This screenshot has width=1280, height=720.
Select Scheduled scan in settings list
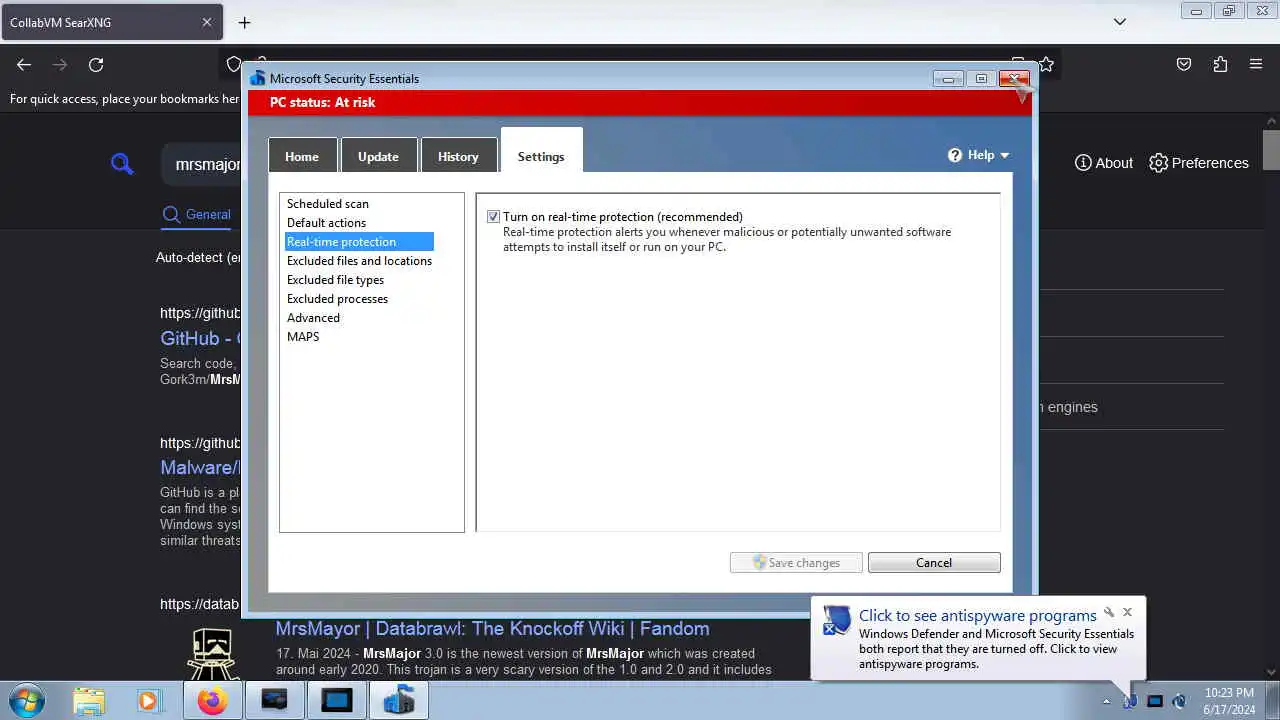tap(328, 204)
